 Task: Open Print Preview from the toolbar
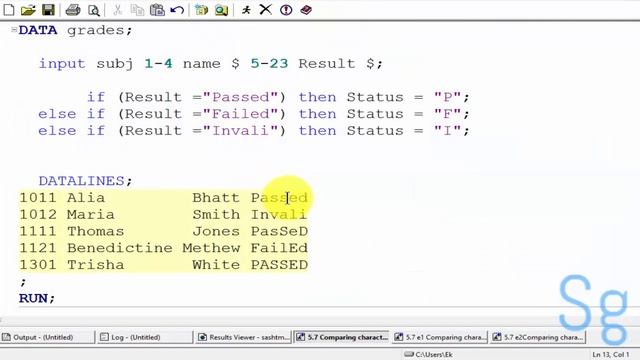click(94, 10)
